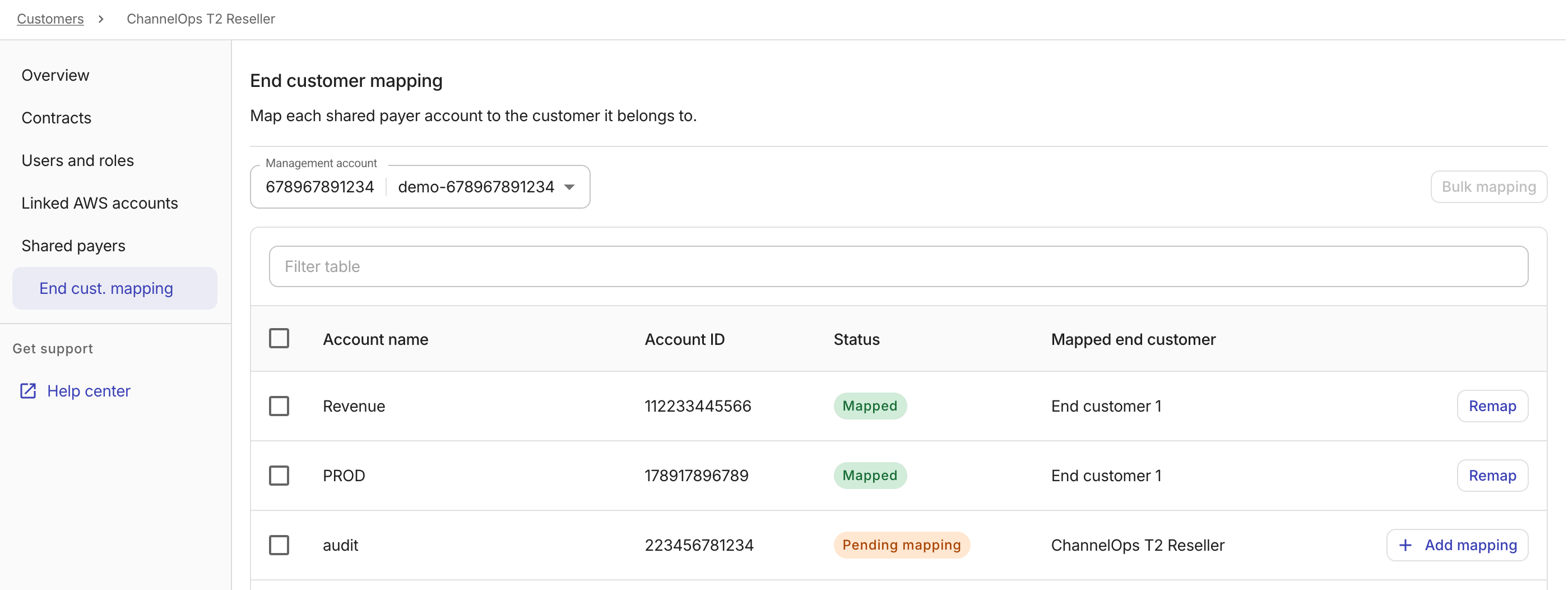This screenshot has width=1568, height=590.
Task: Check the audit account row checkbox
Action: 280,545
